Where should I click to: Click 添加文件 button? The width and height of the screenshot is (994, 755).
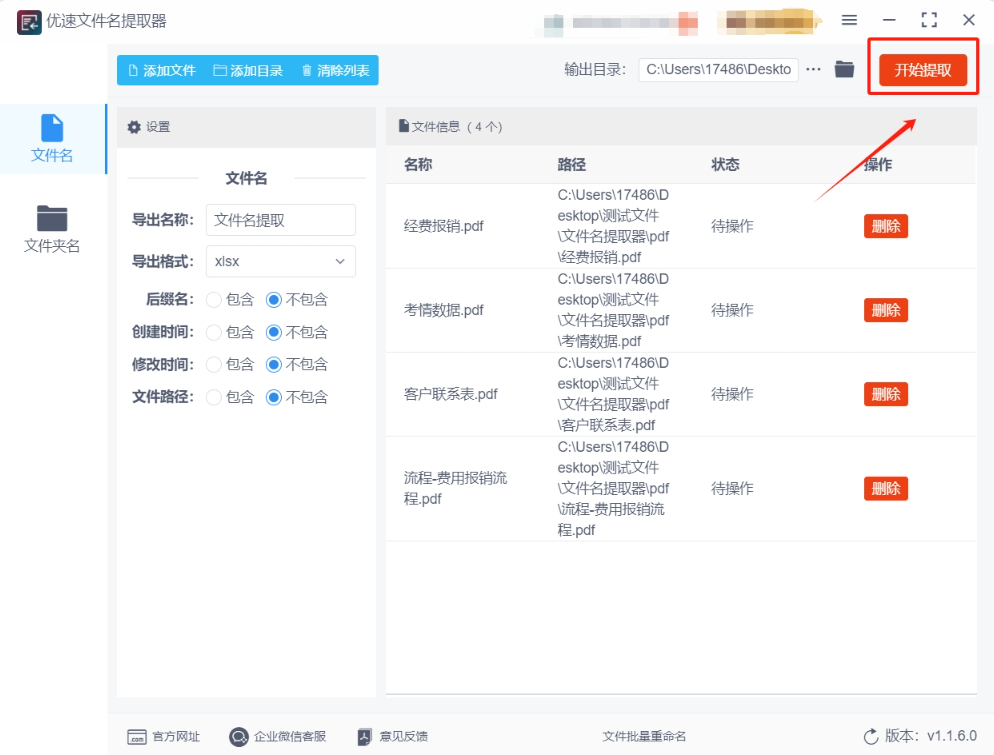pyautogui.click(x=162, y=70)
